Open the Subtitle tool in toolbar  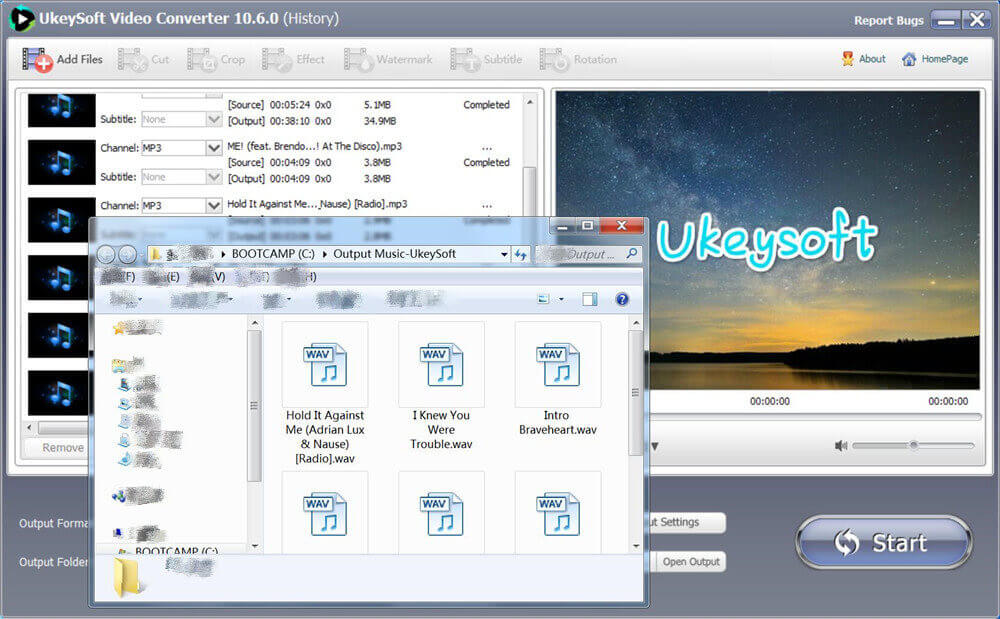click(x=487, y=59)
